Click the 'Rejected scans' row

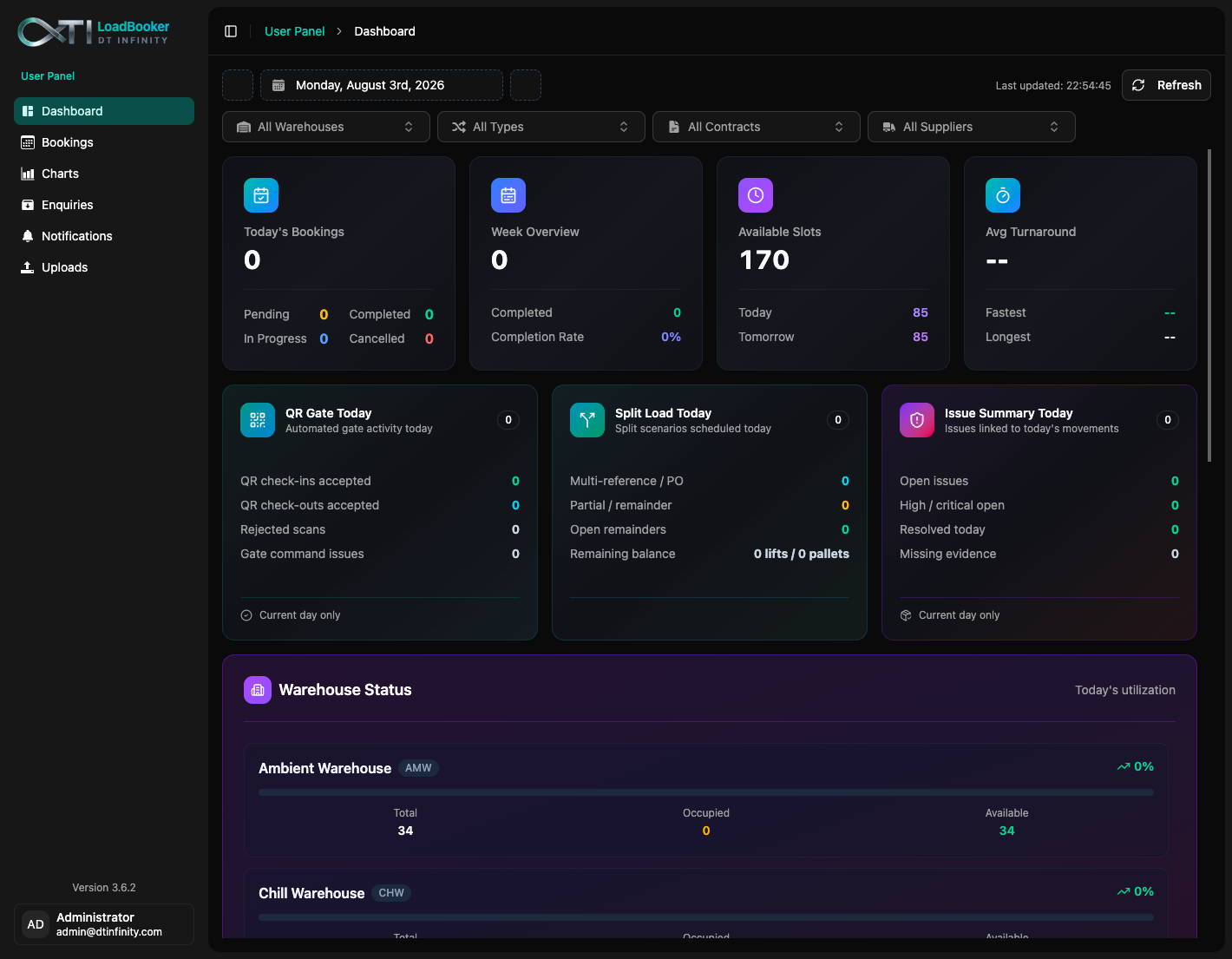tap(380, 529)
